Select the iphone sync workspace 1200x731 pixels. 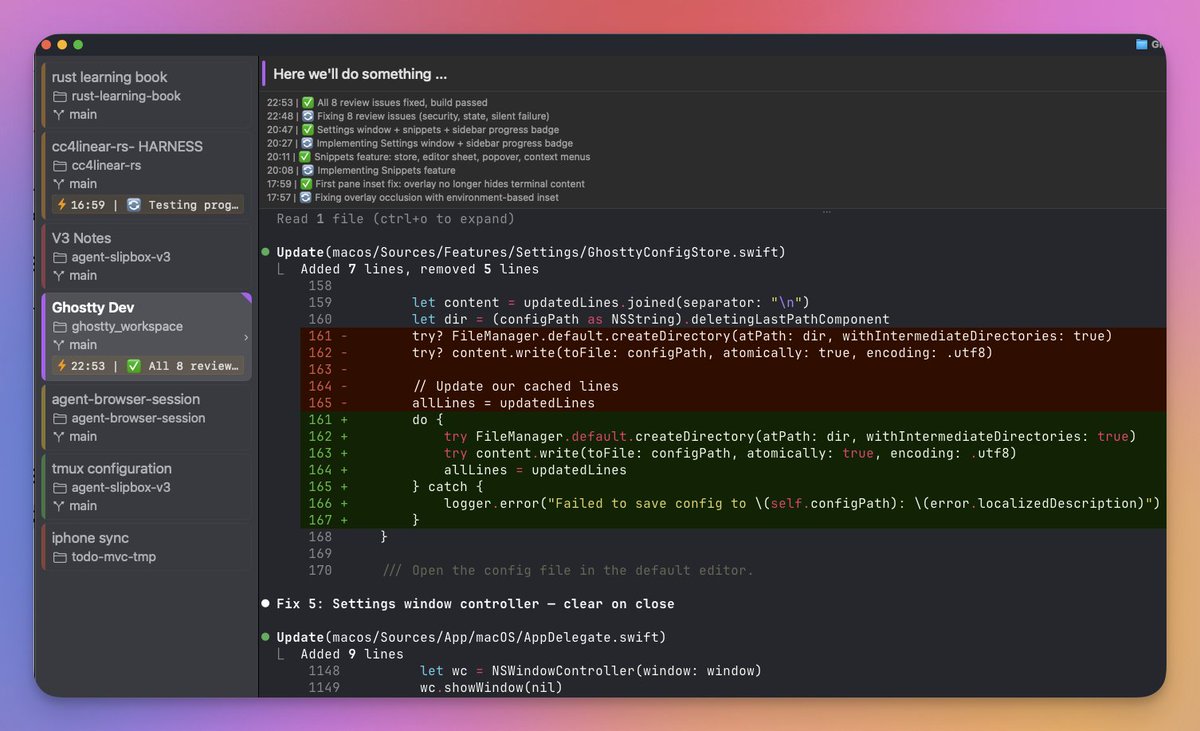coord(146,547)
